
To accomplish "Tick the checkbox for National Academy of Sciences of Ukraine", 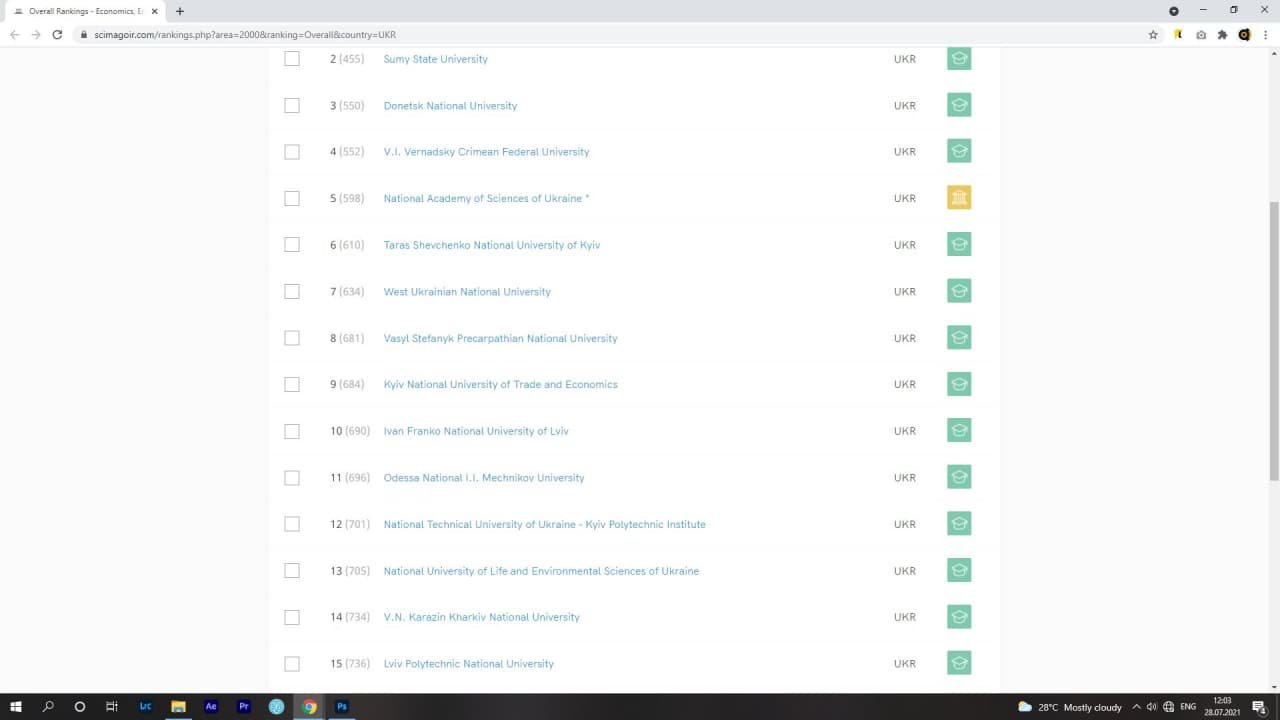I will tap(292, 198).
